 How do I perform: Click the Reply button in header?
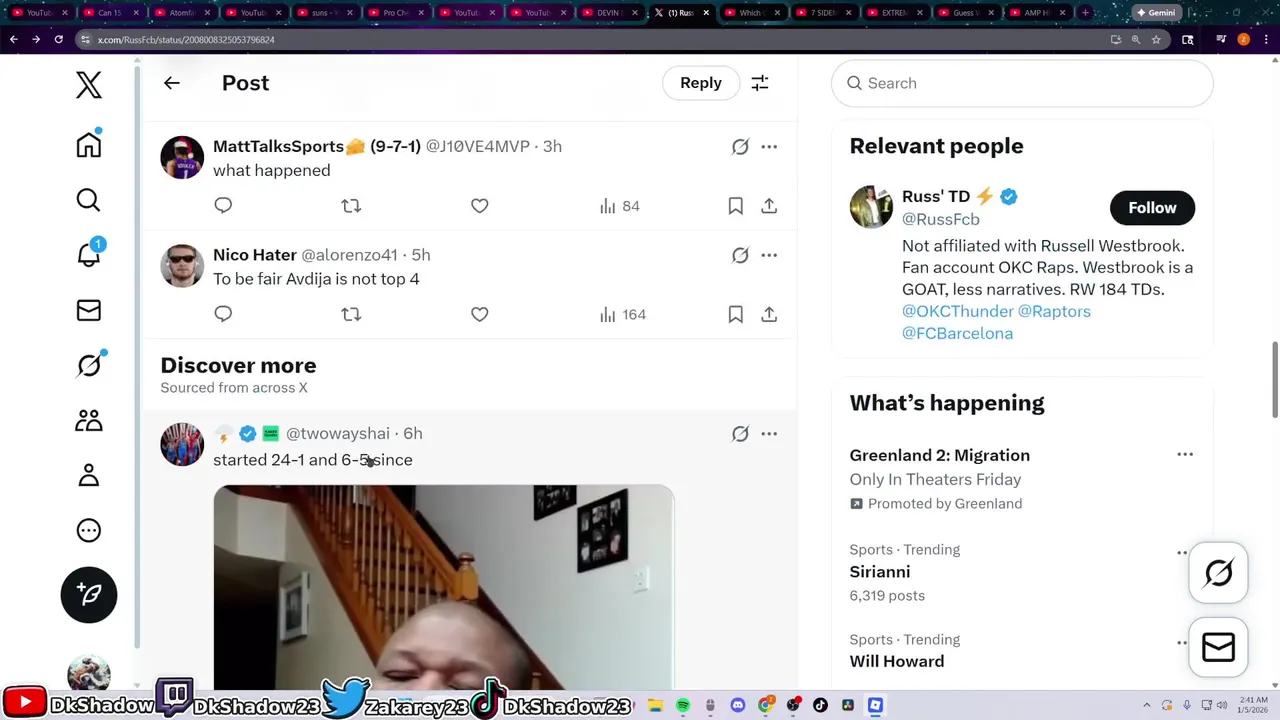[x=700, y=83]
